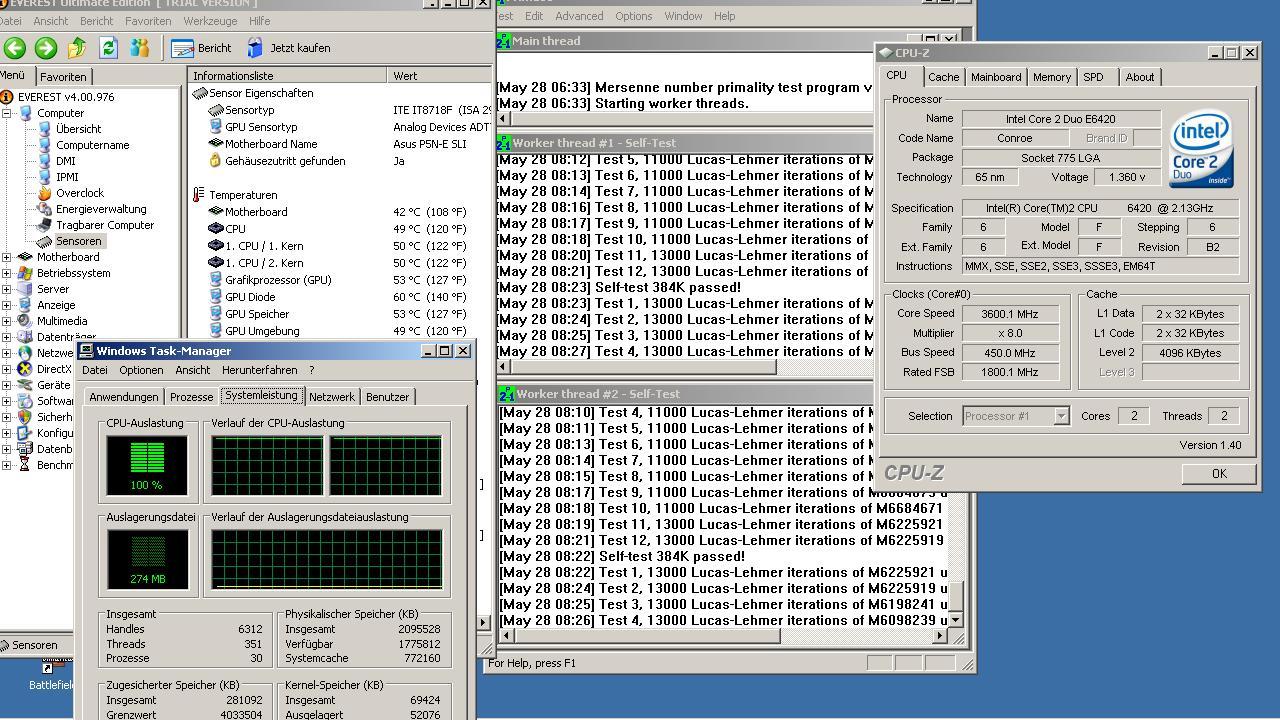Switch to Benutzer tab in Task-Manager

click(387, 397)
